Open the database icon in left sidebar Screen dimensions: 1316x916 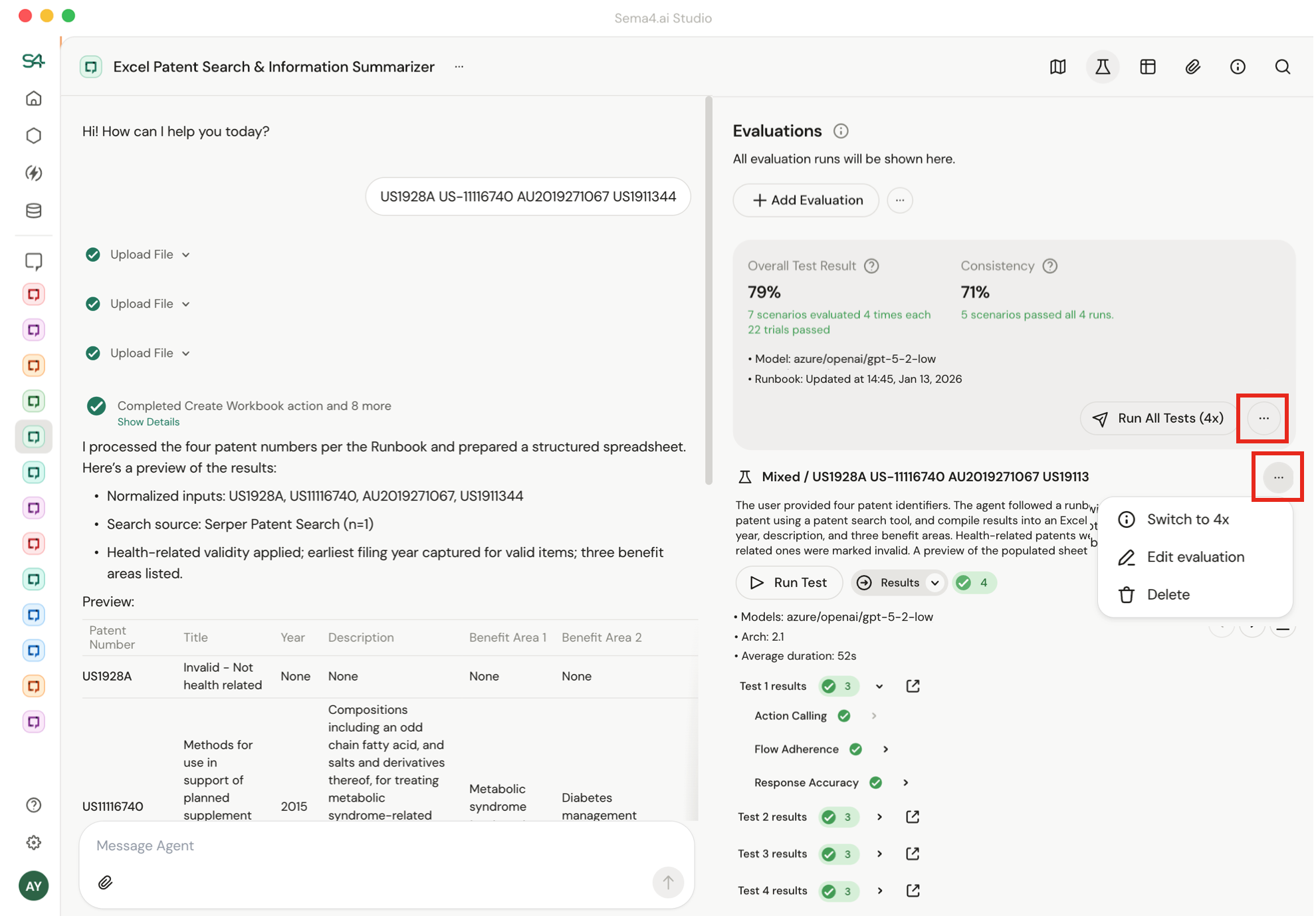[x=34, y=211]
